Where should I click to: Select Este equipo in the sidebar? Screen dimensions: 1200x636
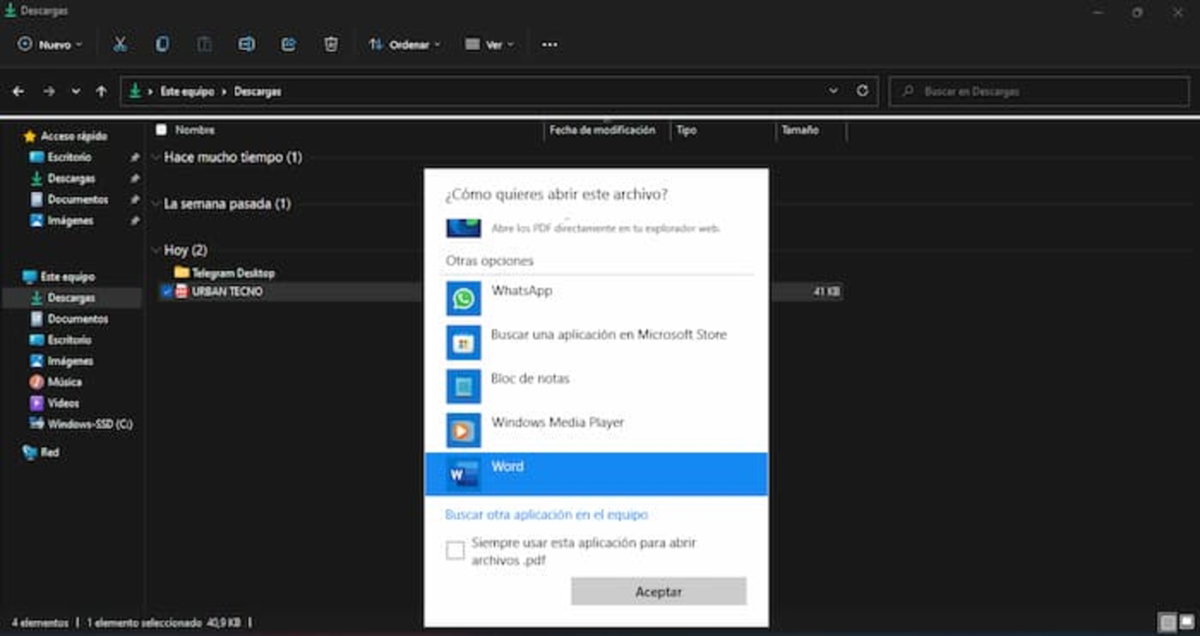coord(59,277)
